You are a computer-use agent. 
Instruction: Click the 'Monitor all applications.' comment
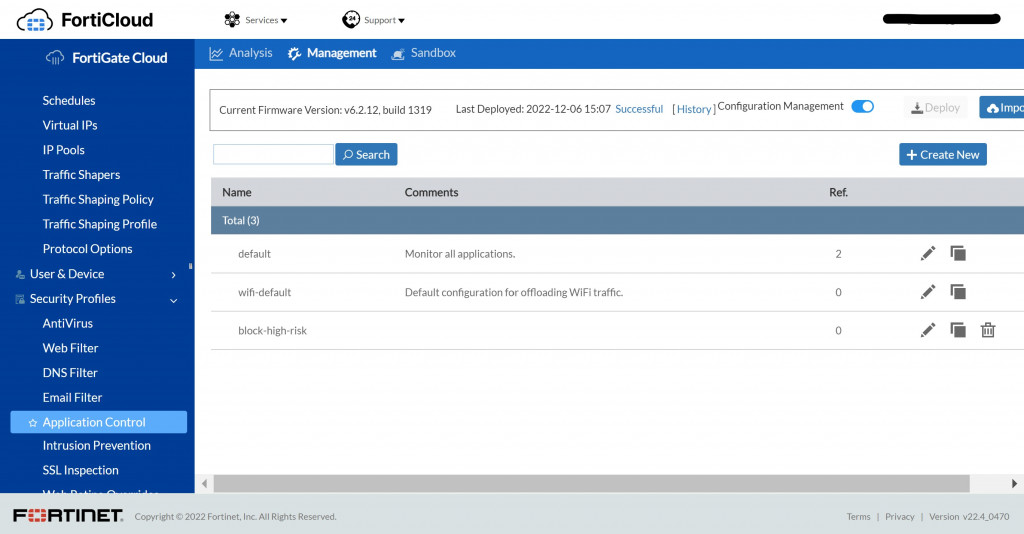(460, 254)
